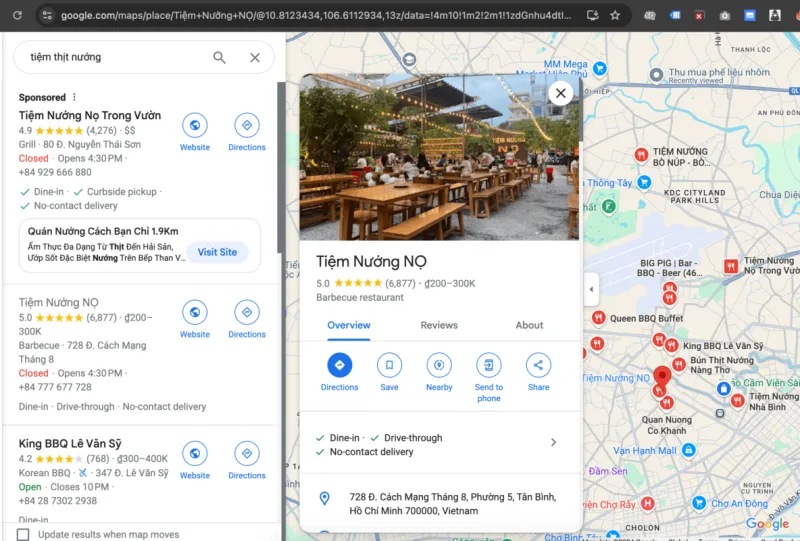Viewport: 800px width, 541px height.
Task: Search Nearby from the place card
Action: pyautogui.click(x=439, y=365)
